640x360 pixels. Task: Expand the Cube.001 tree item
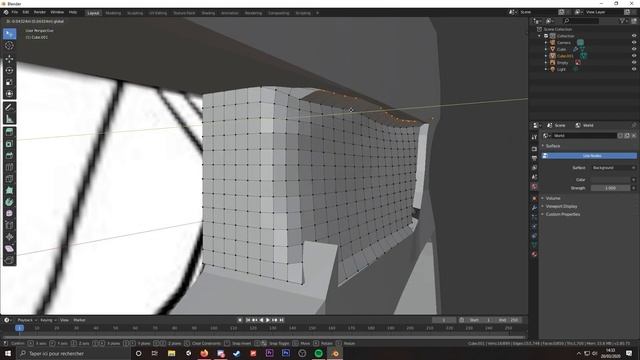546,56
